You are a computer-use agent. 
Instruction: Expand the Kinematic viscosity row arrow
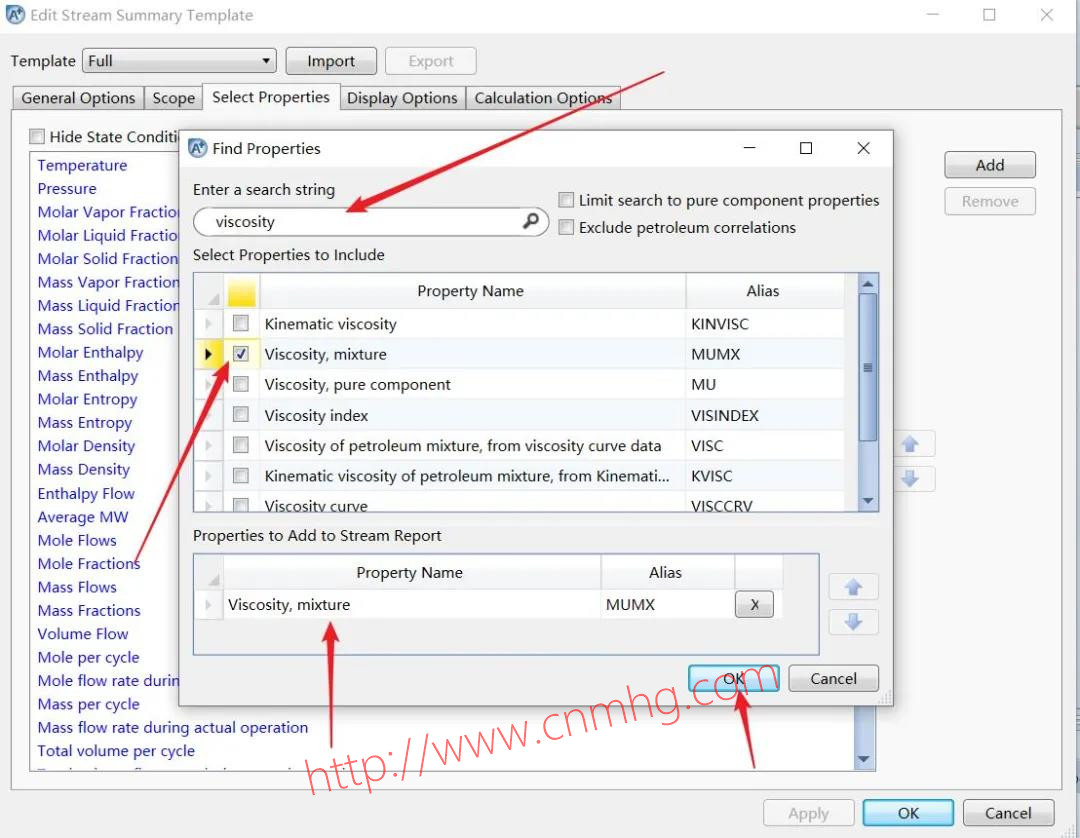coord(208,323)
